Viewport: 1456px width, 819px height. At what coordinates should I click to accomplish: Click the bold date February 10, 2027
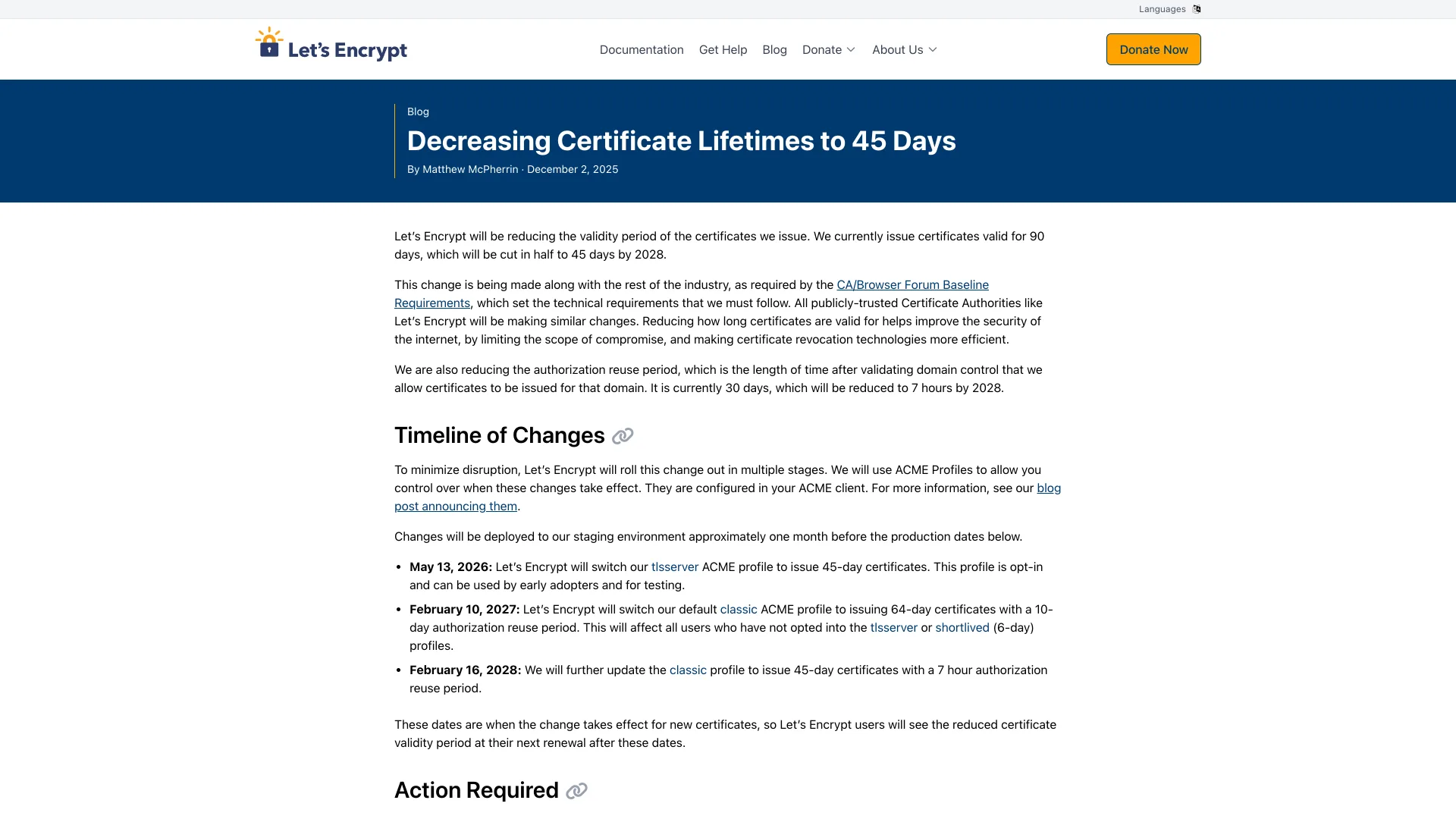point(464,610)
